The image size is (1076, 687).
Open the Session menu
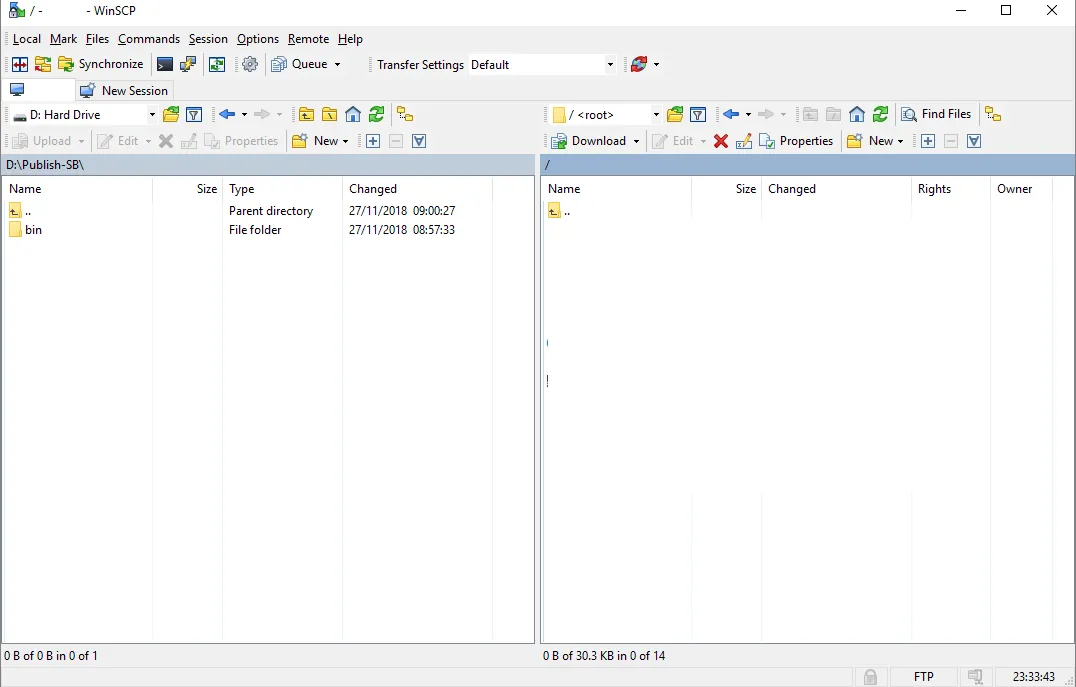coord(208,39)
